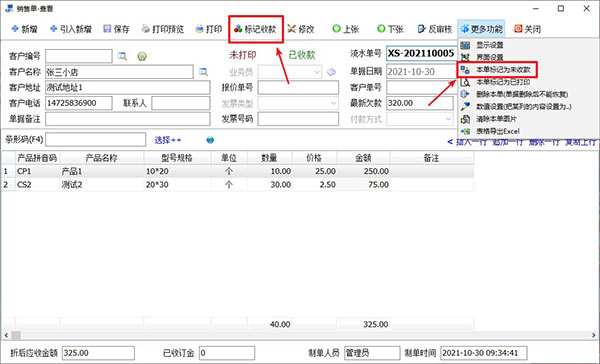Image resolution: width=600 pixels, height=364 pixels.
Task: Click the 已收订金 deposit field
Action: tap(227, 353)
